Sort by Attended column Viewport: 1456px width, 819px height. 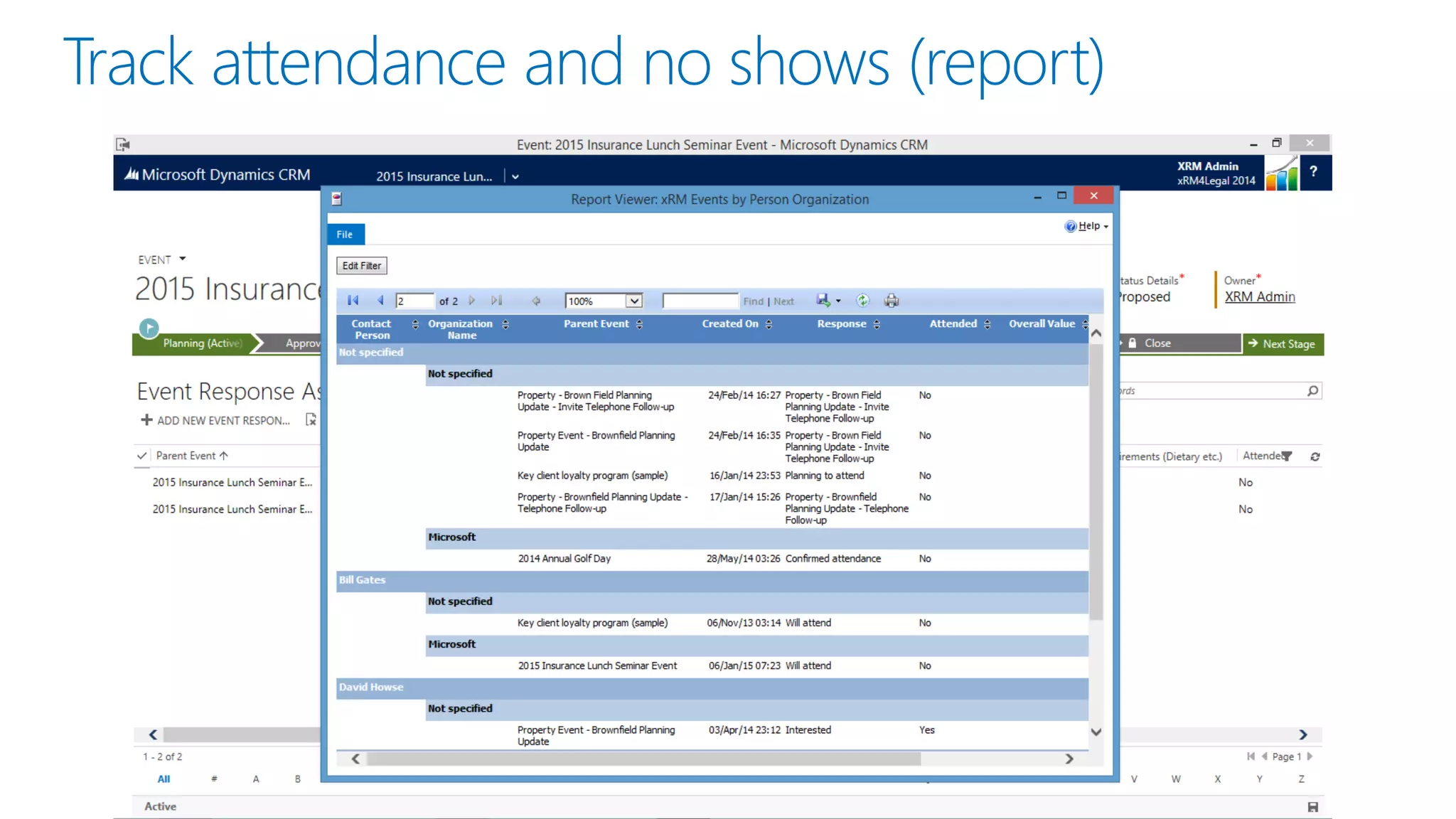point(987,324)
